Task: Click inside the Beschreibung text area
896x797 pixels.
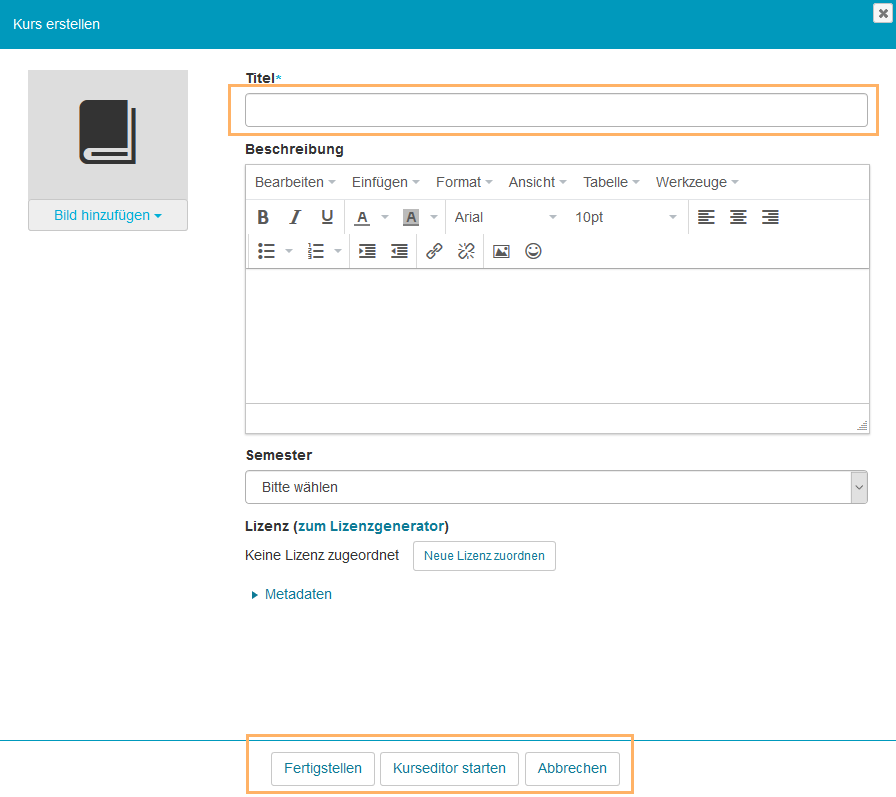Action: [557, 336]
